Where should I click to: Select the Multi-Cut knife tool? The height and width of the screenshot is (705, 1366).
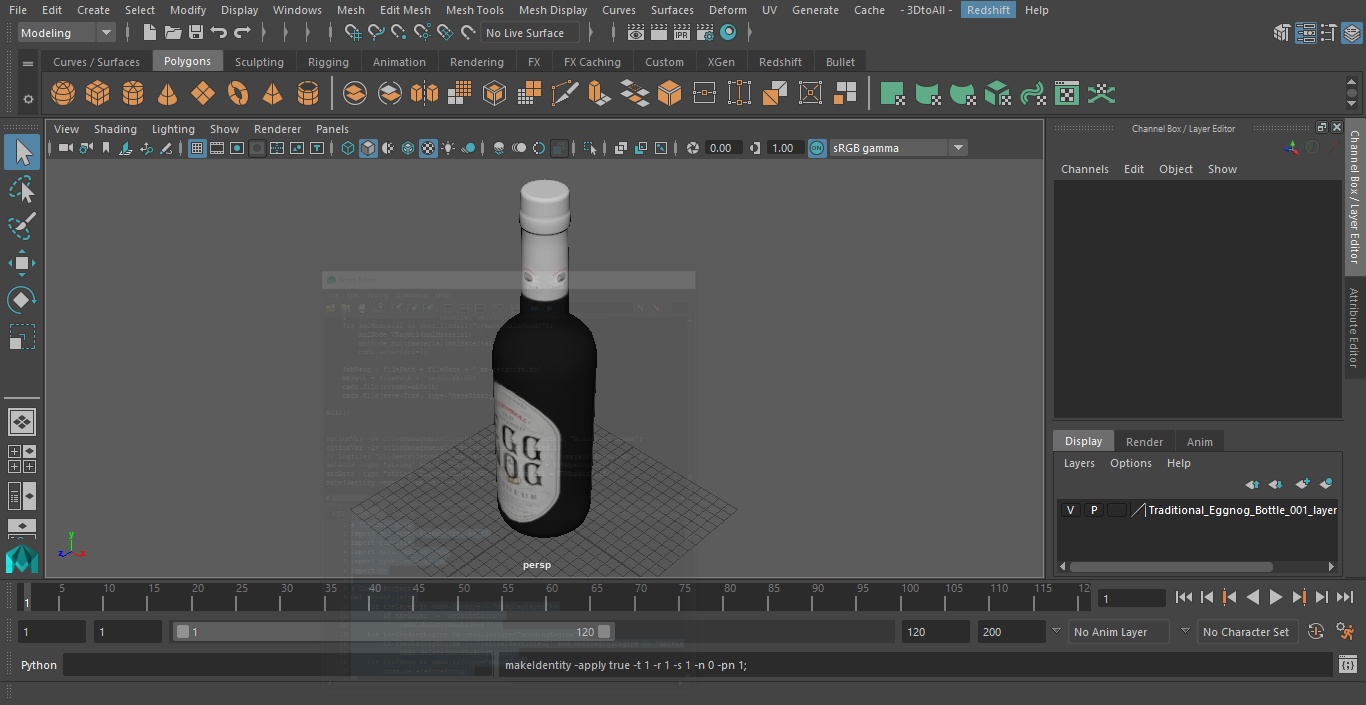point(564,94)
